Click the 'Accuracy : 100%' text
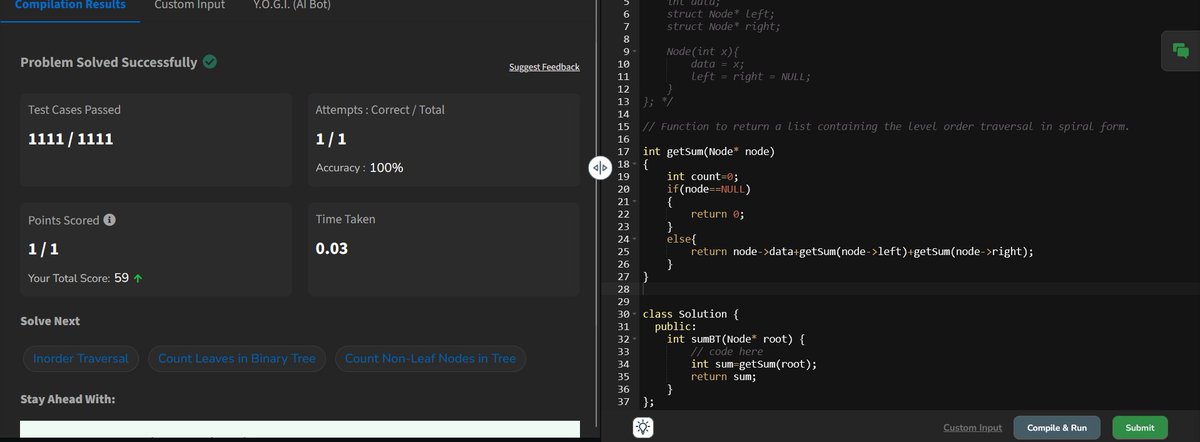Viewport: 1200px width, 442px height. pos(360,168)
